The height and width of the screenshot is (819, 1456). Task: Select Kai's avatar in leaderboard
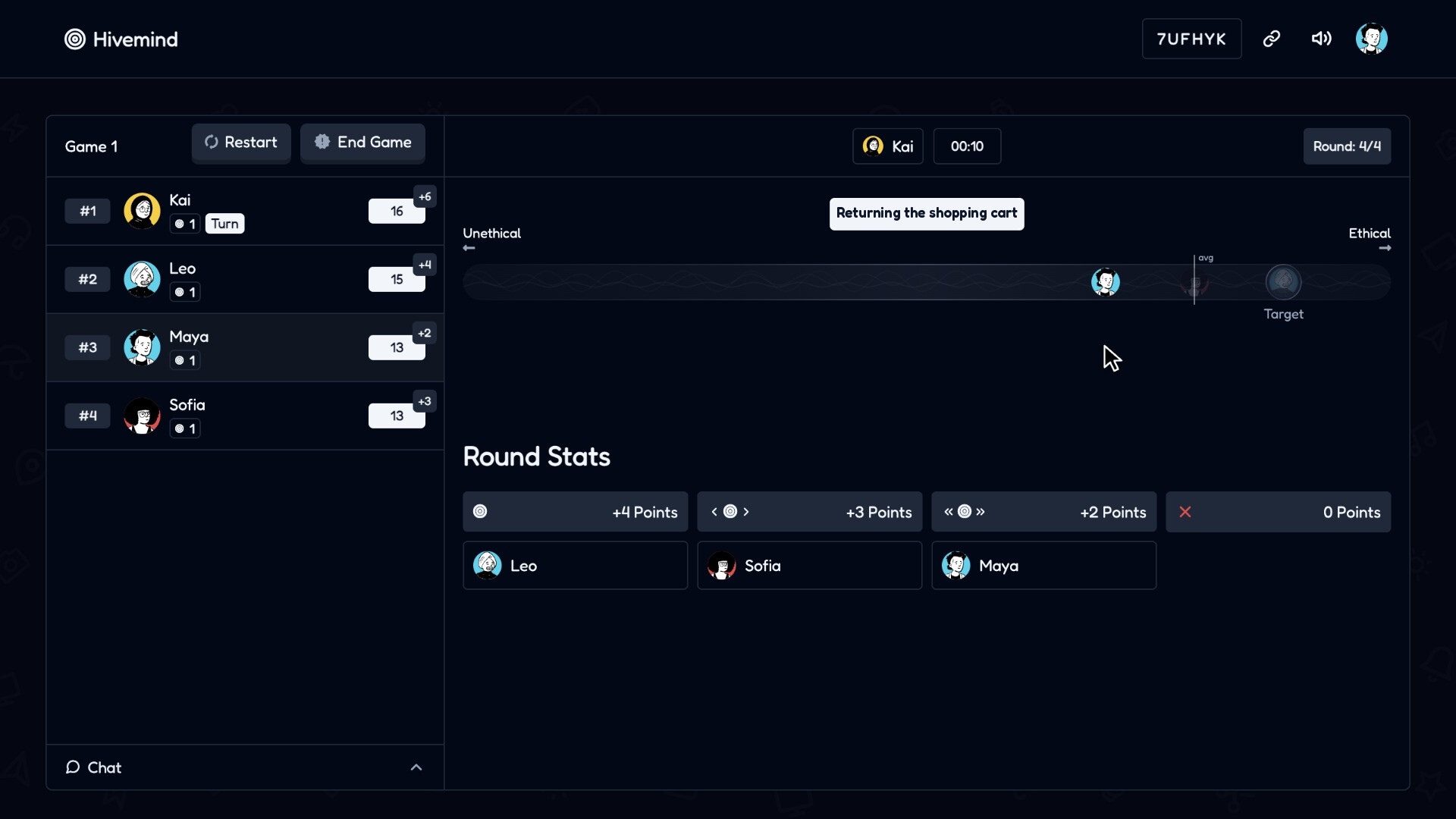pyautogui.click(x=142, y=211)
